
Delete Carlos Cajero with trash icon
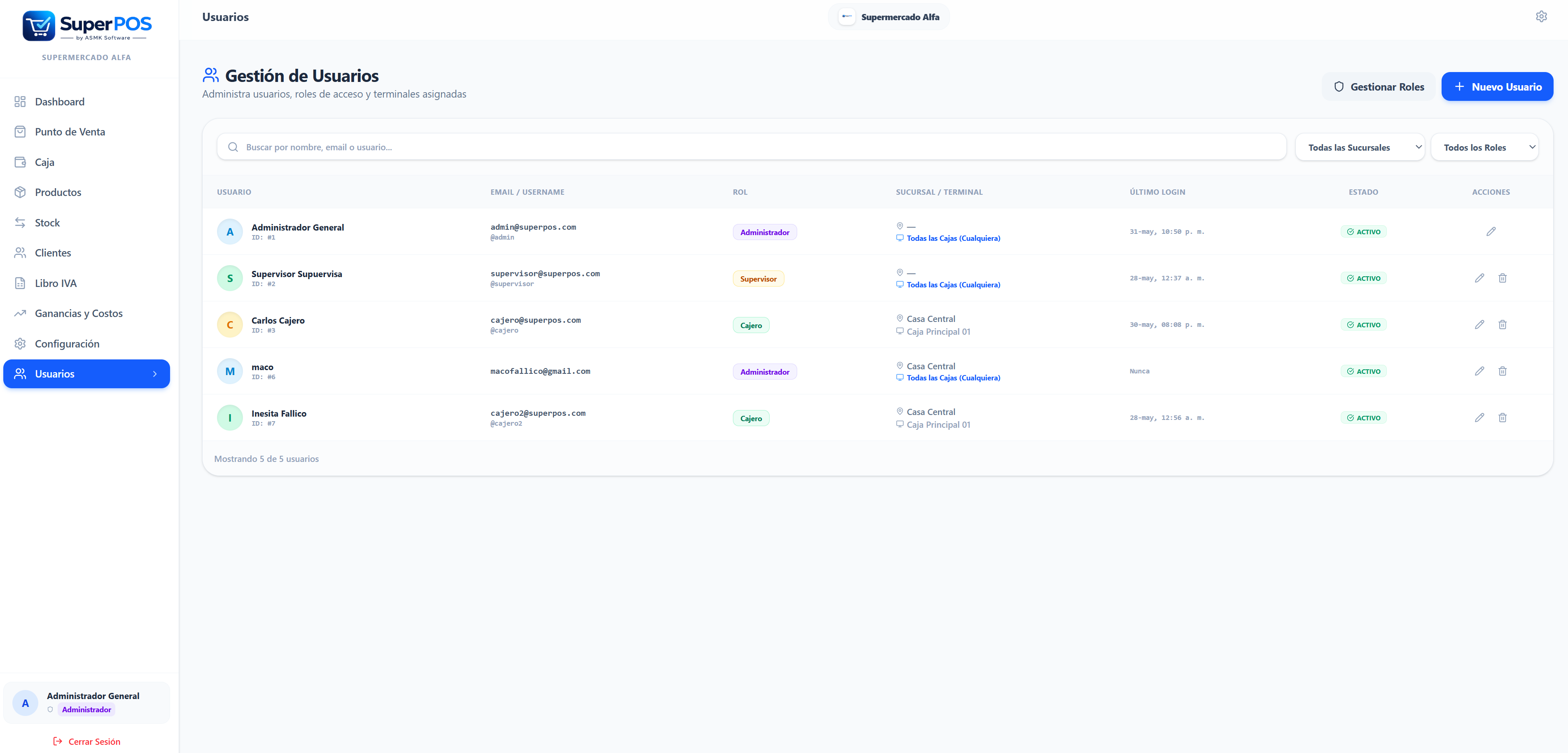point(1502,324)
